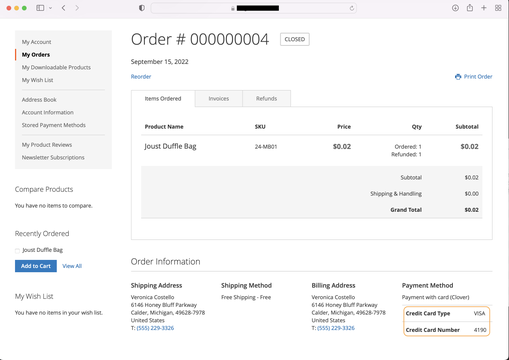Click the printer icon beside Print Order
The height and width of the screenshot is (360, 509).
click(458, 77)
